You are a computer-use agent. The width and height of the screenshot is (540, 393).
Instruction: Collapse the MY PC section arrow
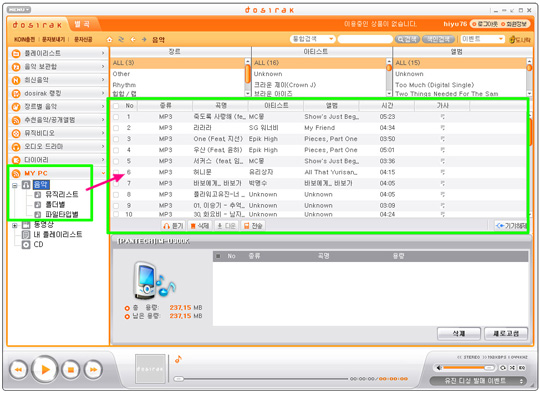coord(103,173)
